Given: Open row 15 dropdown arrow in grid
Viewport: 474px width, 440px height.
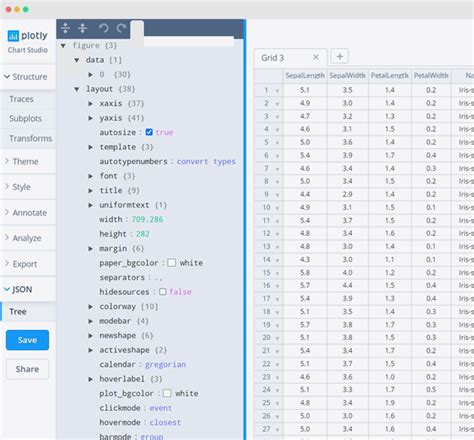Looking at the screenshot, I should pyautogui.click(x=277, y=273).
